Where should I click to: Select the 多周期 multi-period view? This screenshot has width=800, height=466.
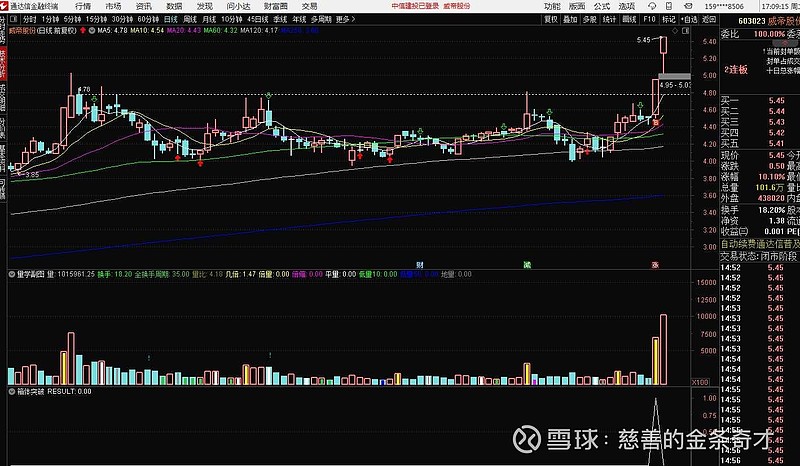(x=321, y=19)
